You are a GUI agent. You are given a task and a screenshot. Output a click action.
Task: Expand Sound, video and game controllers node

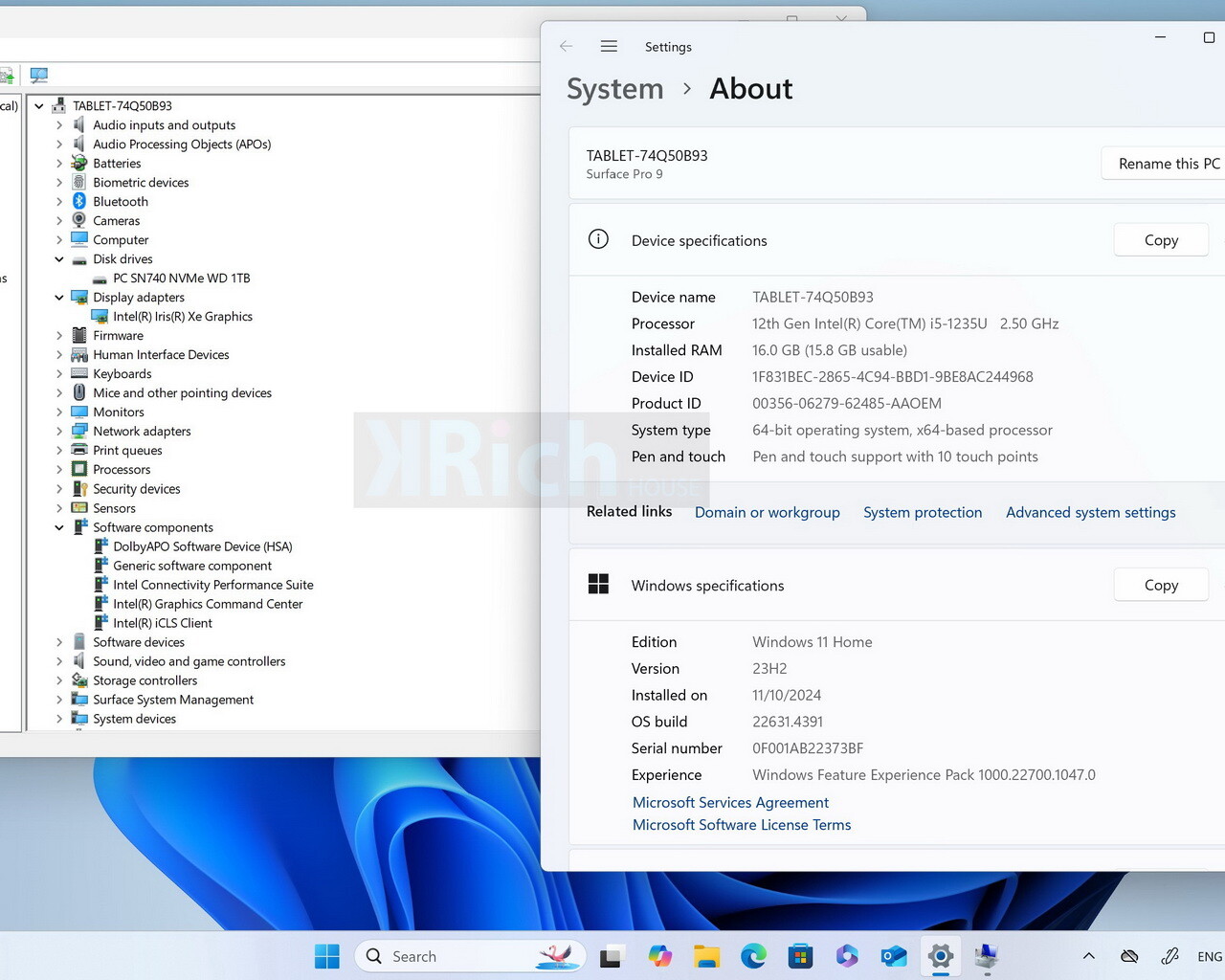[x=59, y=661]
